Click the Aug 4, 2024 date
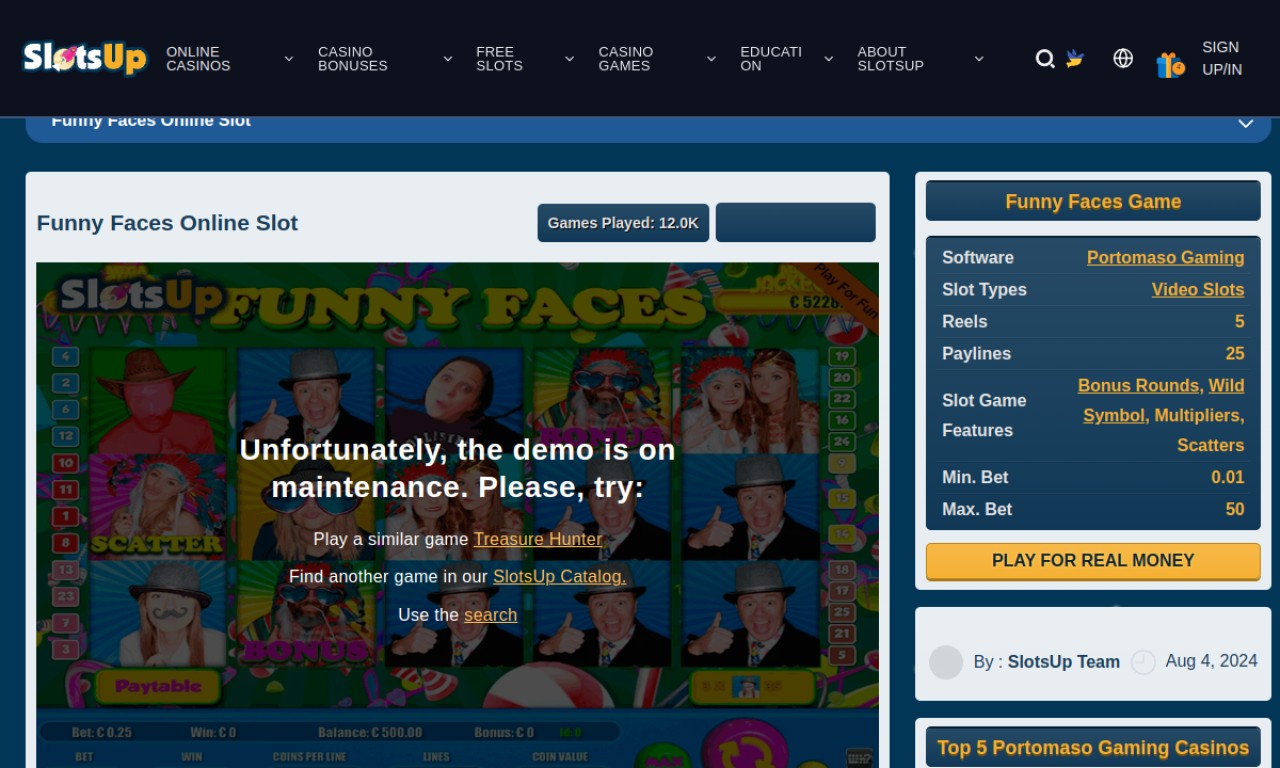This screenshot has width=1280, height=768. 1211,661
